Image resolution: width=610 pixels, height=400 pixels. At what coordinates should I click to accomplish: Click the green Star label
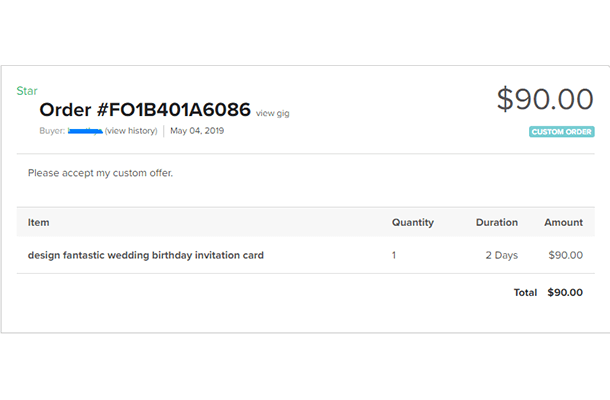27,91
